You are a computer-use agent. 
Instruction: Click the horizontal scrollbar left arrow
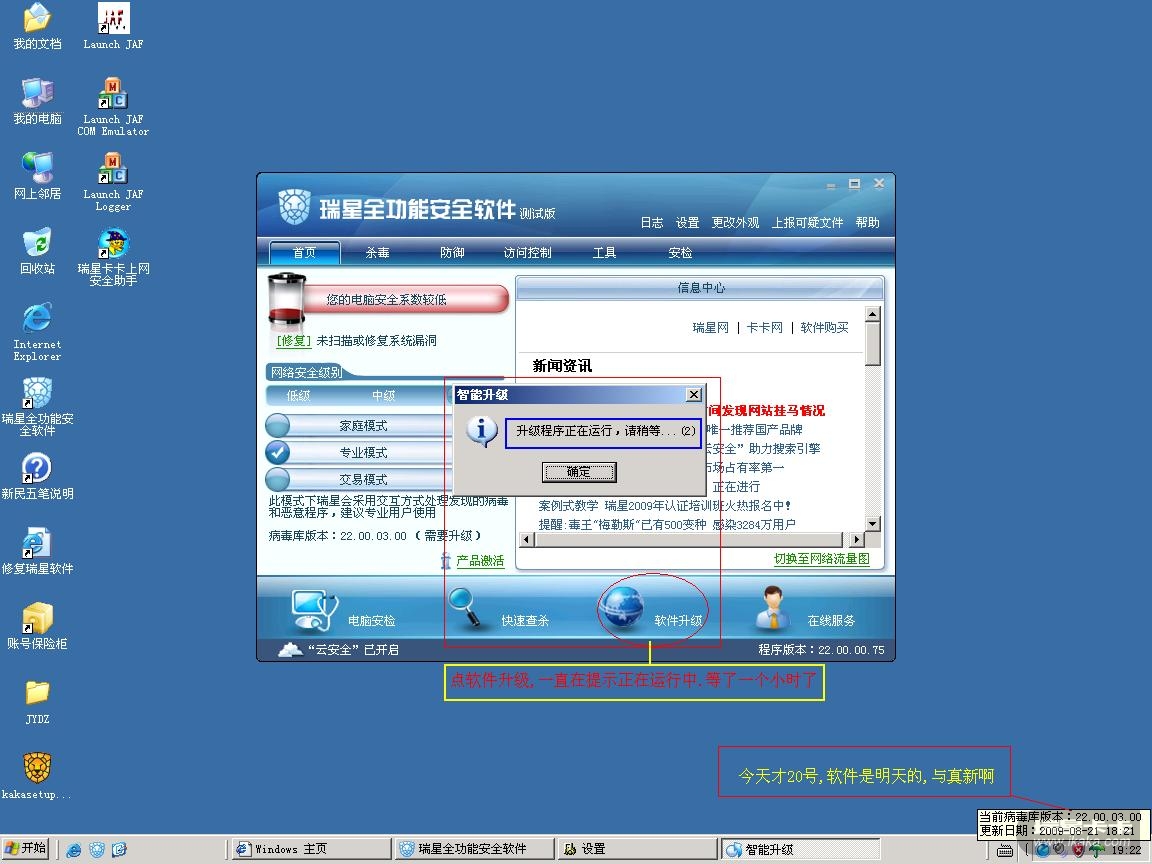pyautogui.click(x=526, y=539)
